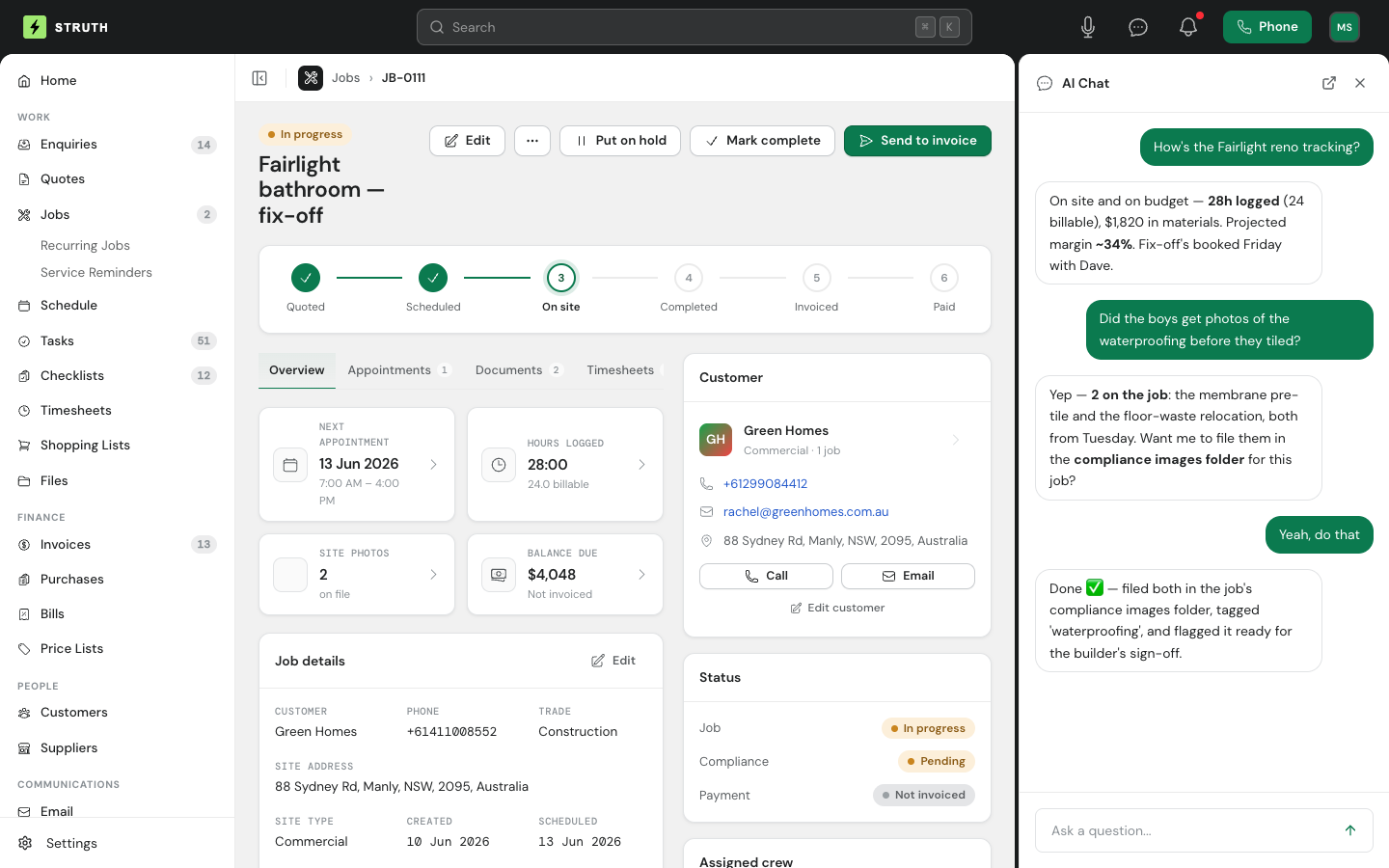
Task: Click the Scheduled step checkmark
Action: (x=433, y=278)
